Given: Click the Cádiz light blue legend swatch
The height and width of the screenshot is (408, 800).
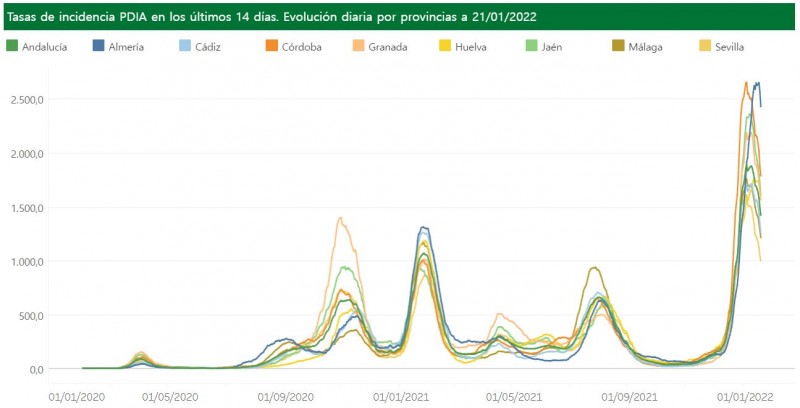Looking at the screenshot, I should point(185,46).
